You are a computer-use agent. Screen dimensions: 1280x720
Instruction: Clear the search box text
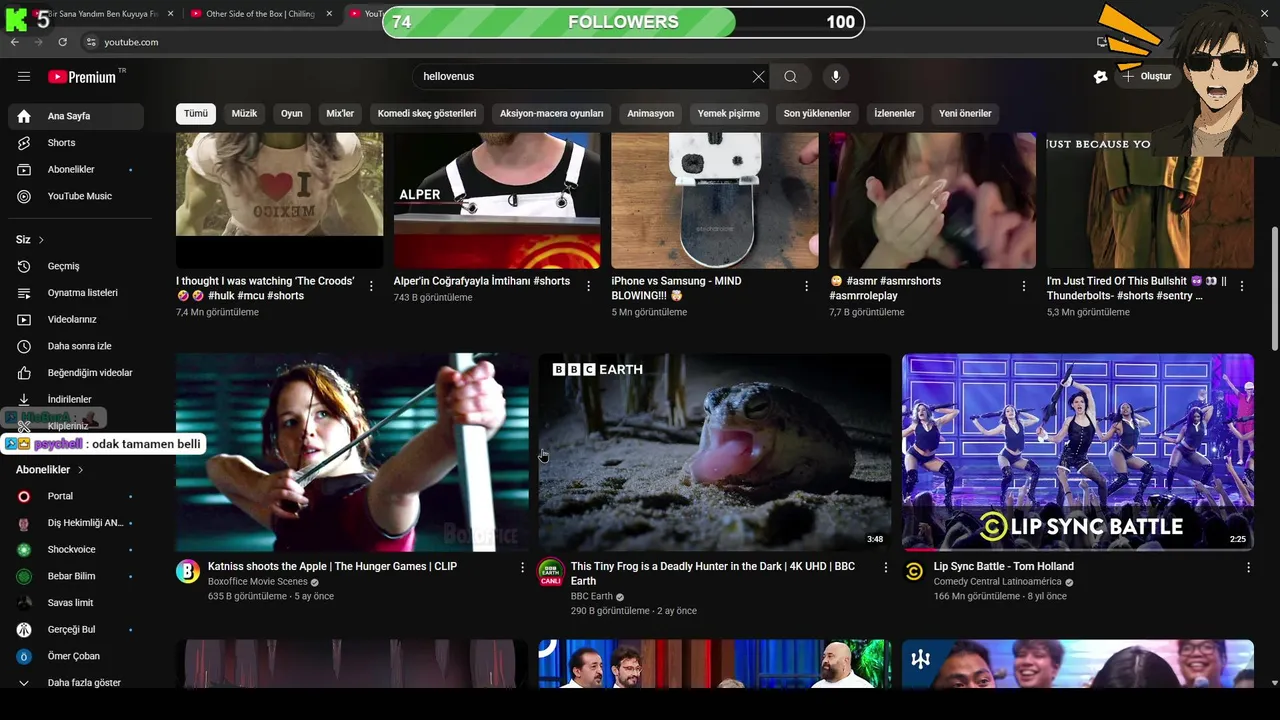(758, 77)
